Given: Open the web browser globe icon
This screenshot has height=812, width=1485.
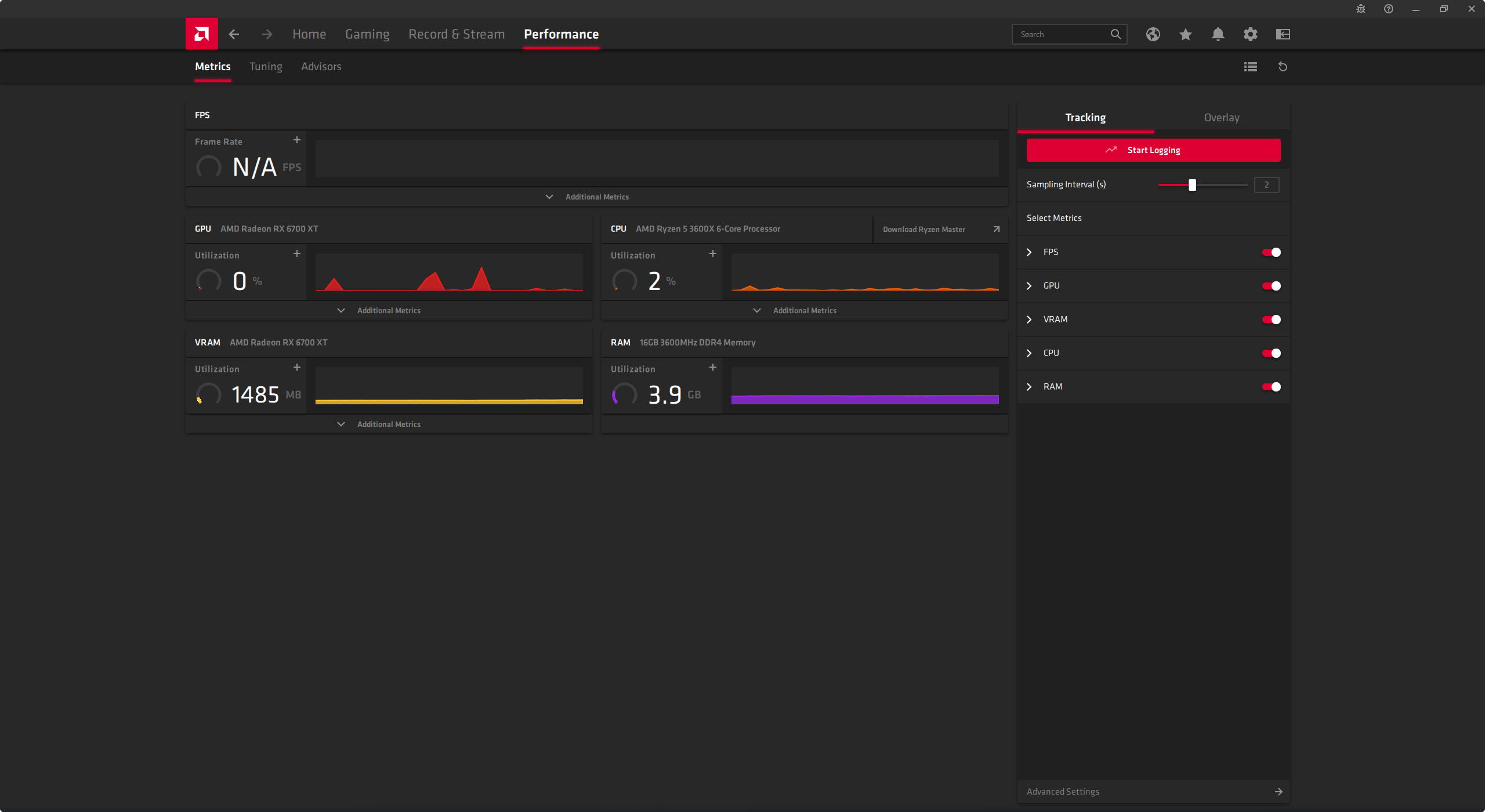Looking at the screenshot, I should point(1153,34).
